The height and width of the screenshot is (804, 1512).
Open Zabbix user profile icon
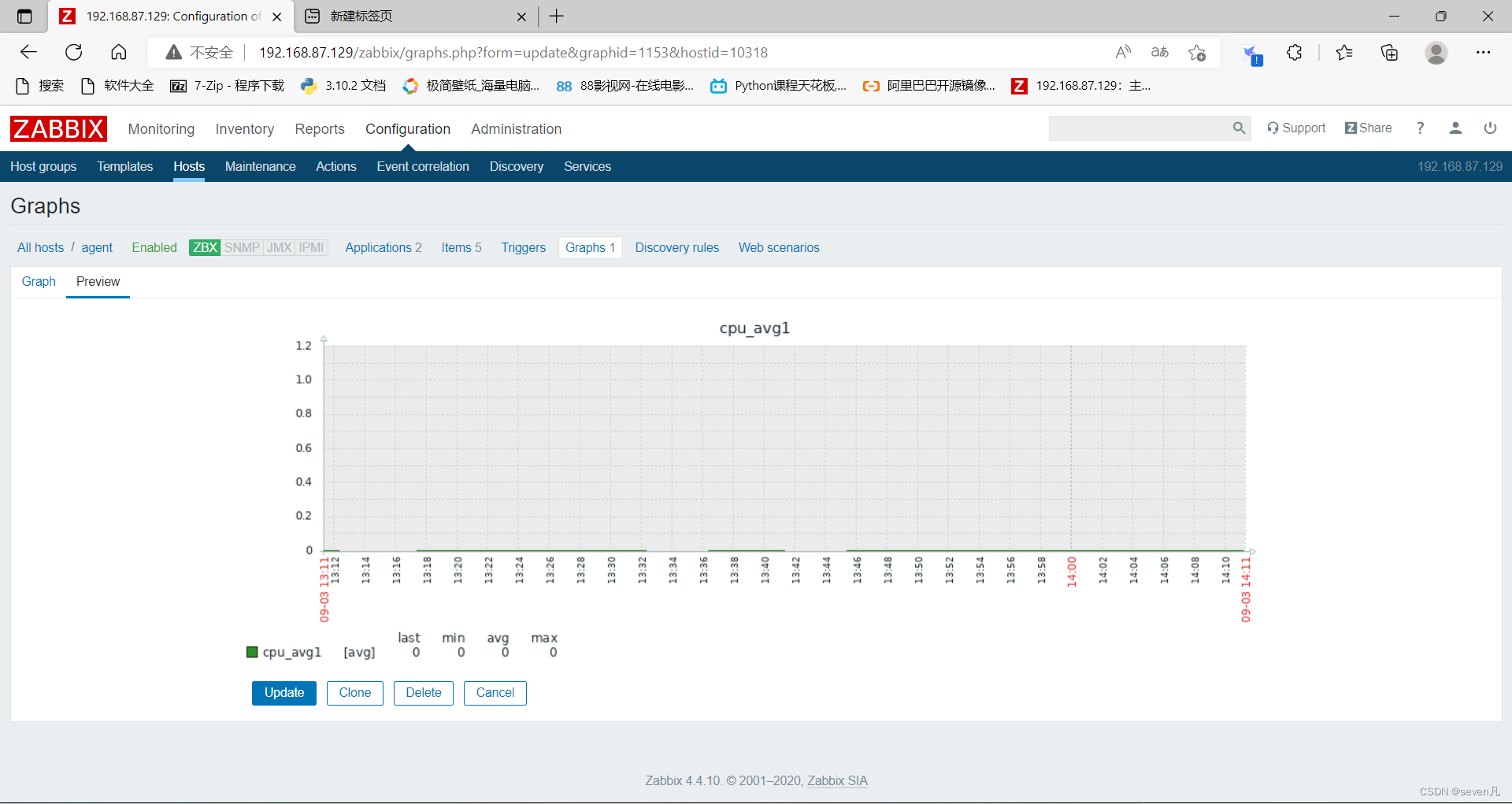coord(1455,128)
